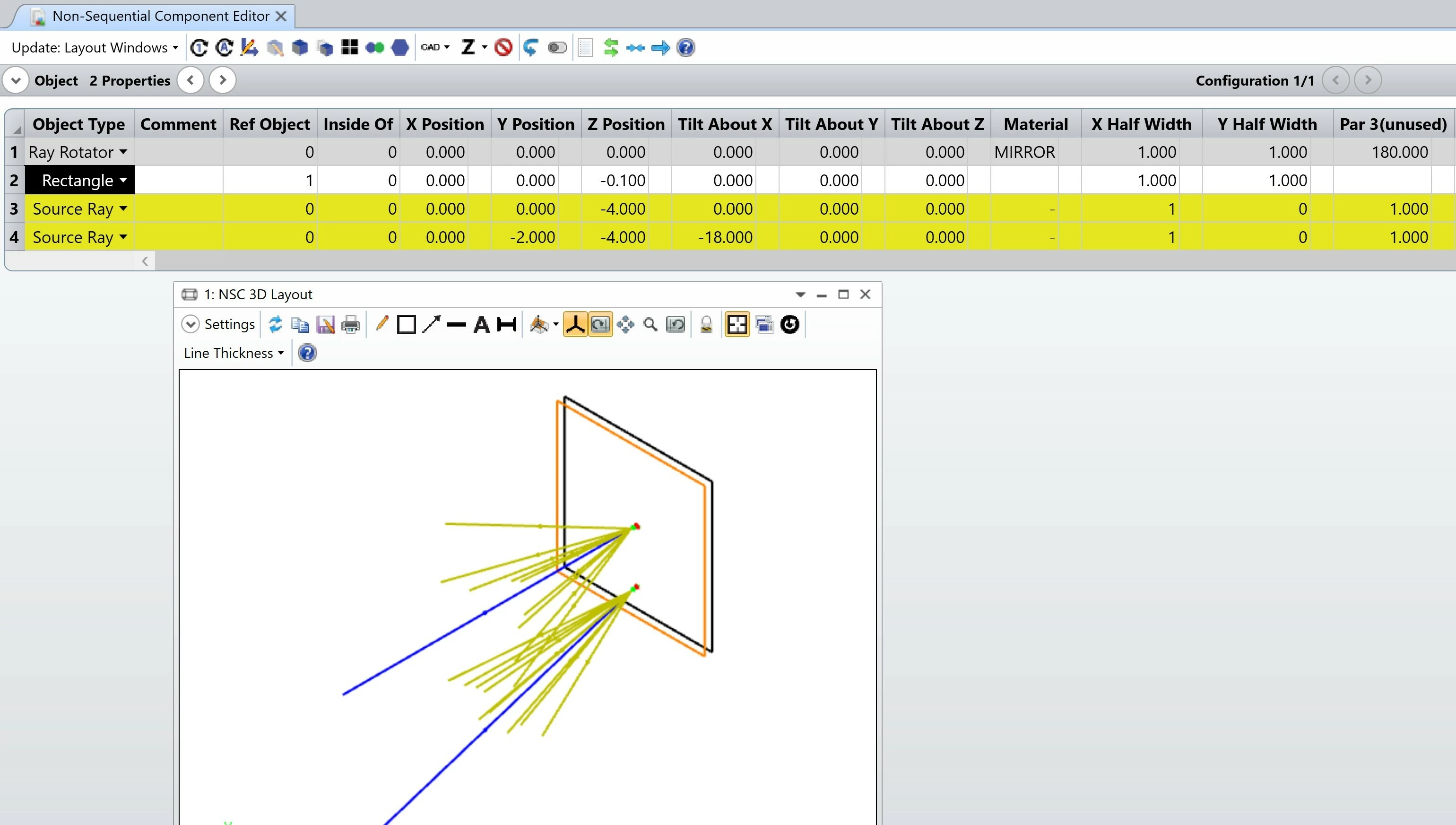Open the Rectangle object type dropdown
Image resolution: width=1456 pixels, height=825 pixels.
tap(123, 180)
